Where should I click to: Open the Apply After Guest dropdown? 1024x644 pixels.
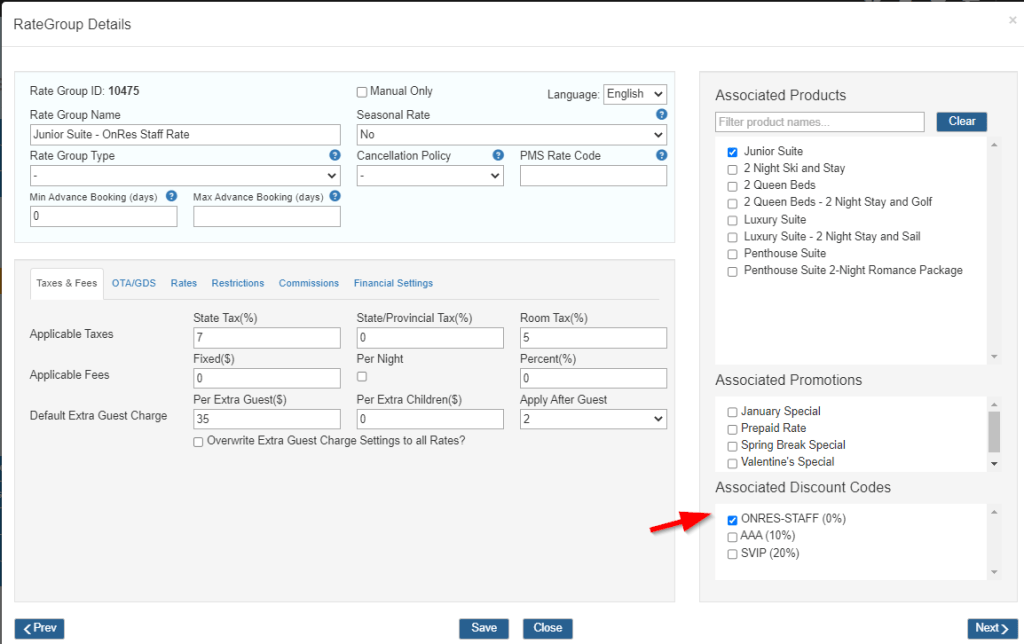593,419
